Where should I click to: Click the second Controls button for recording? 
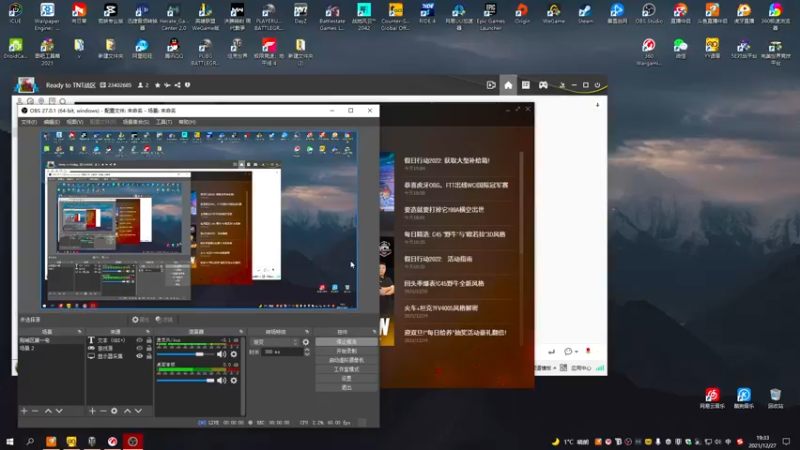(346, 351)
